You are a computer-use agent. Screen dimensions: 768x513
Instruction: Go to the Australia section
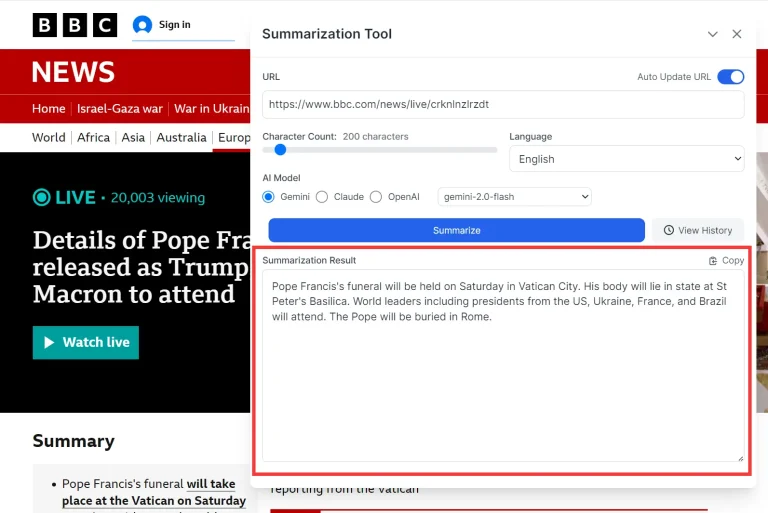181,137
